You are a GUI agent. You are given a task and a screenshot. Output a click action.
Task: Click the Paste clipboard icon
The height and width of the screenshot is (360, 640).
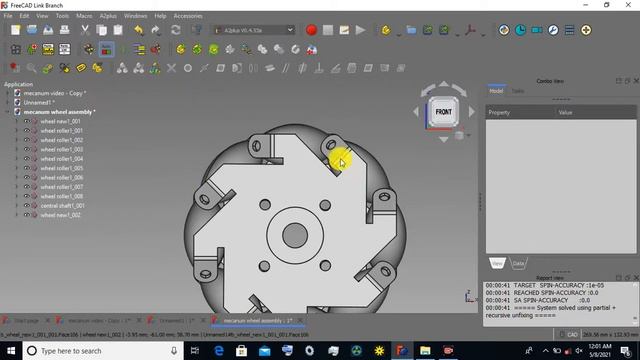(118, 30)
